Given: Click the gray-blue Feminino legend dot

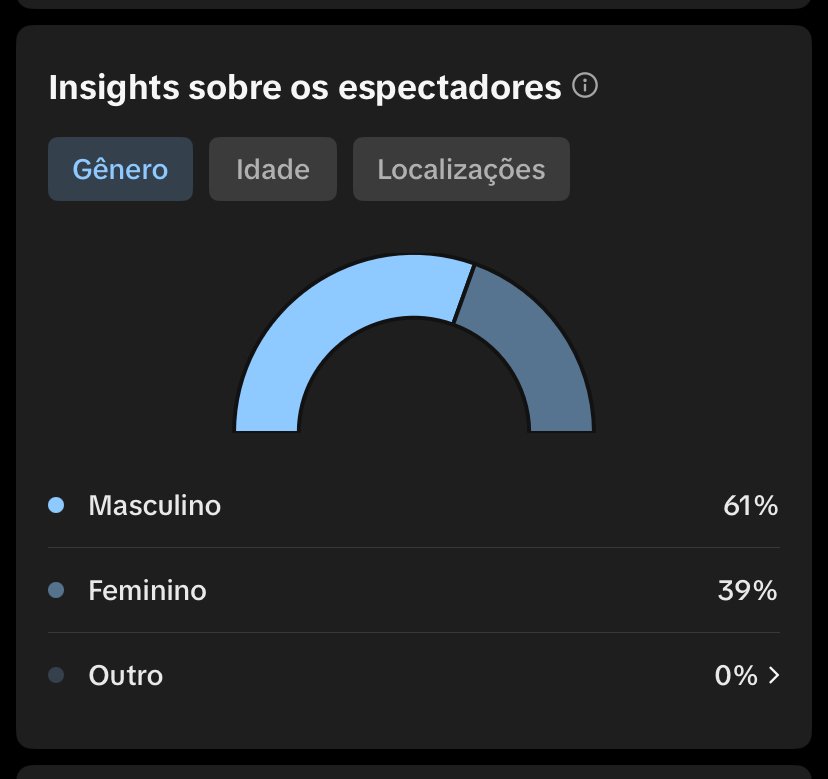Looking at the screenshot, I should pos(56,591).
